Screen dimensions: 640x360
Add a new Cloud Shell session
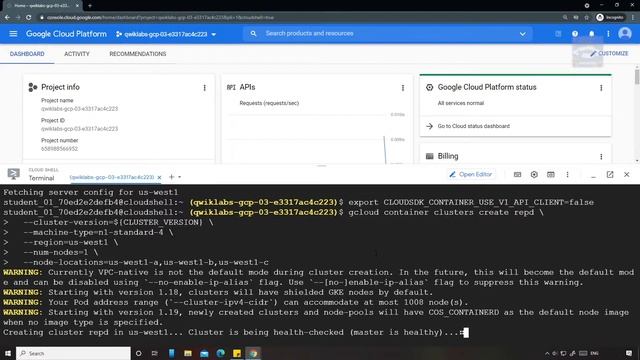point(171,177)
